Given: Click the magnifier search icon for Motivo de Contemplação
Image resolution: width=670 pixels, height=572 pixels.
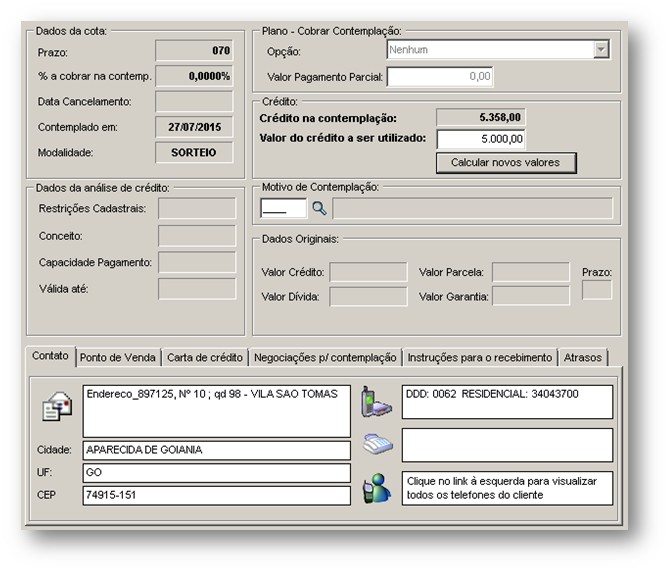Looking at the screenshot, I should tap(319, 208).
